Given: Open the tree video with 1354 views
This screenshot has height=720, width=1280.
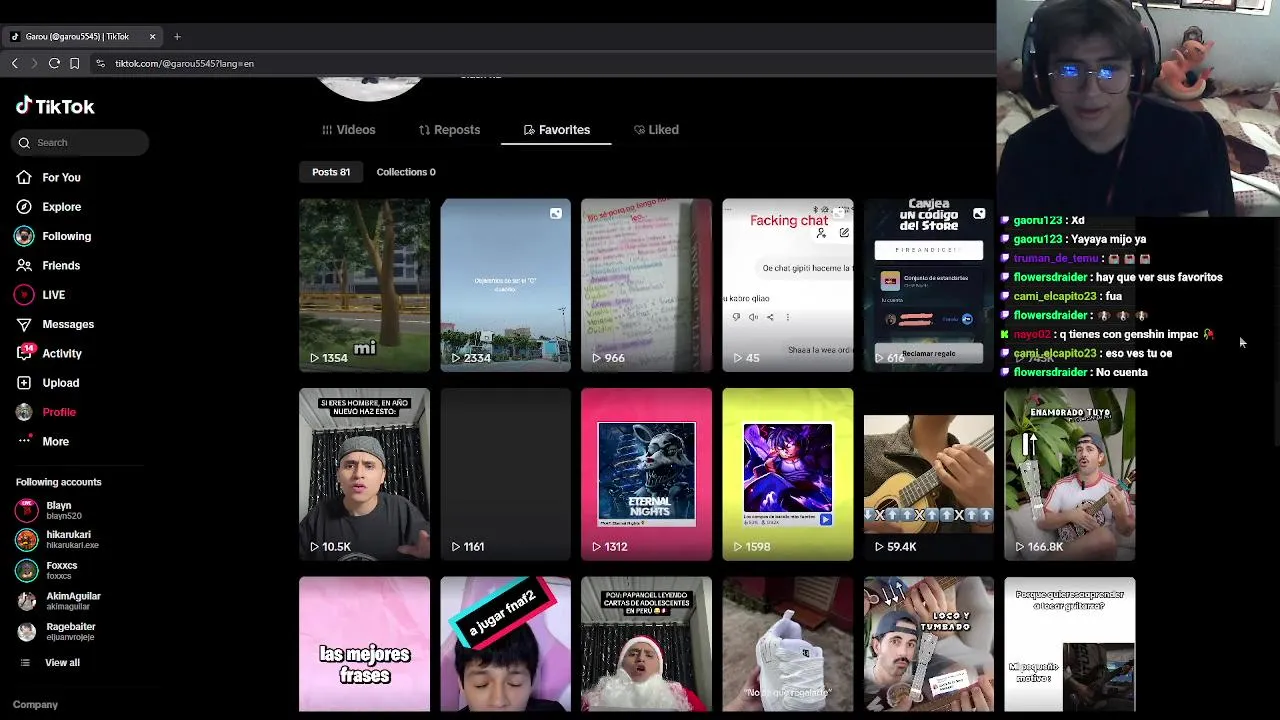Looking at the screenshot, I should pos(364,285).
